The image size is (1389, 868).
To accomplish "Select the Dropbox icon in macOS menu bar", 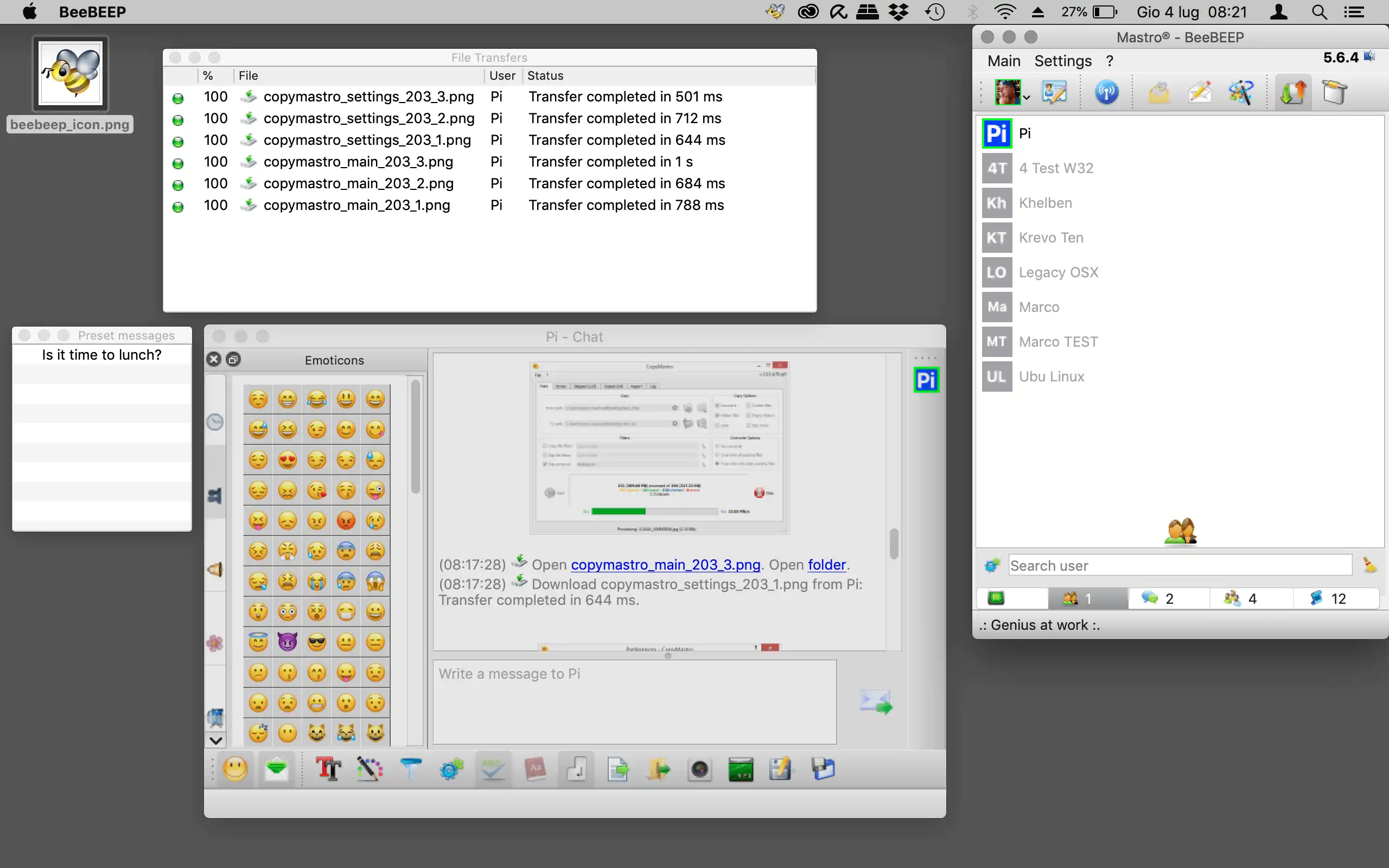I will (x=898, y=11).
